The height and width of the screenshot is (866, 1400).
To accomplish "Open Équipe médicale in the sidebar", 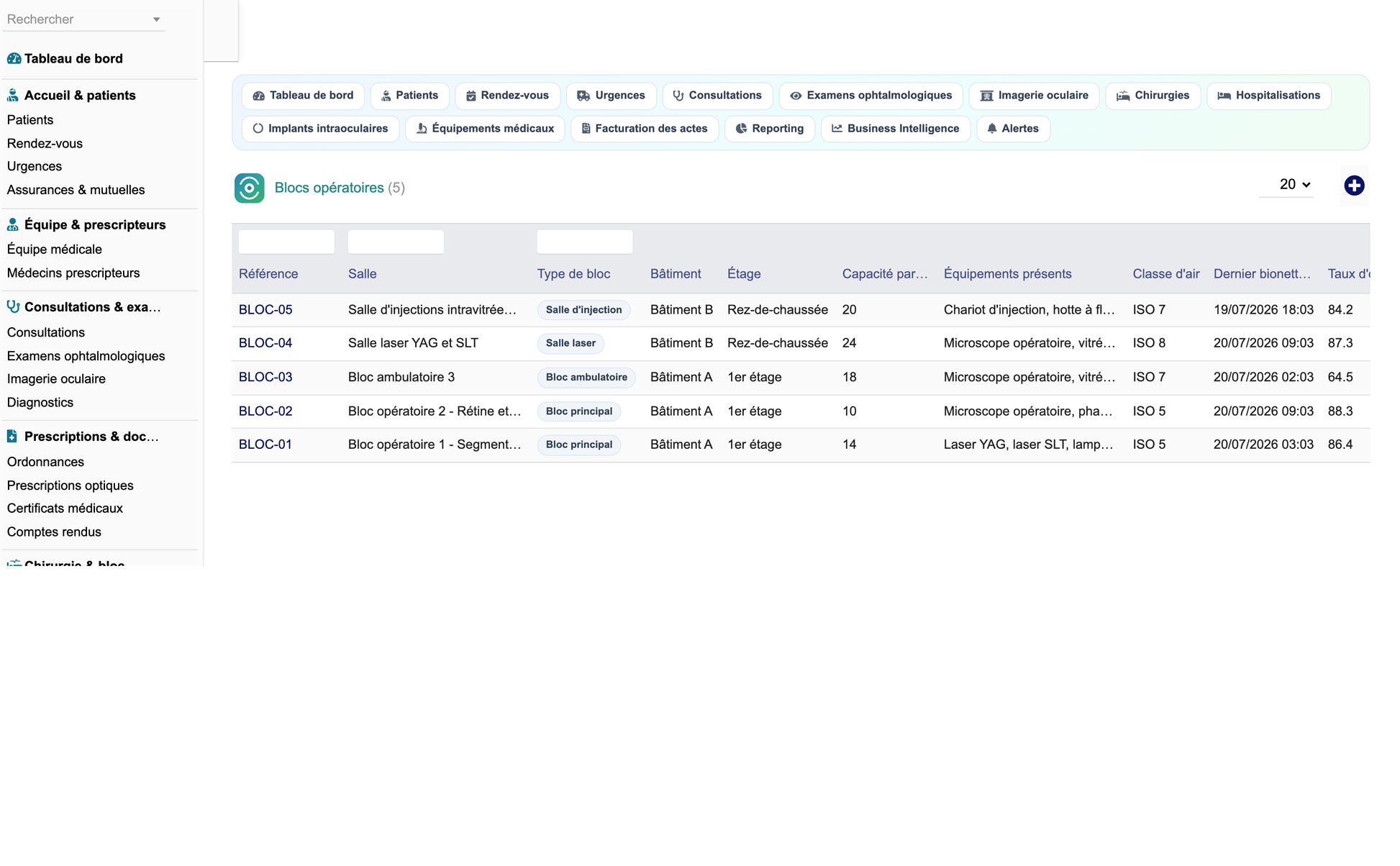I will click(55, 250).
